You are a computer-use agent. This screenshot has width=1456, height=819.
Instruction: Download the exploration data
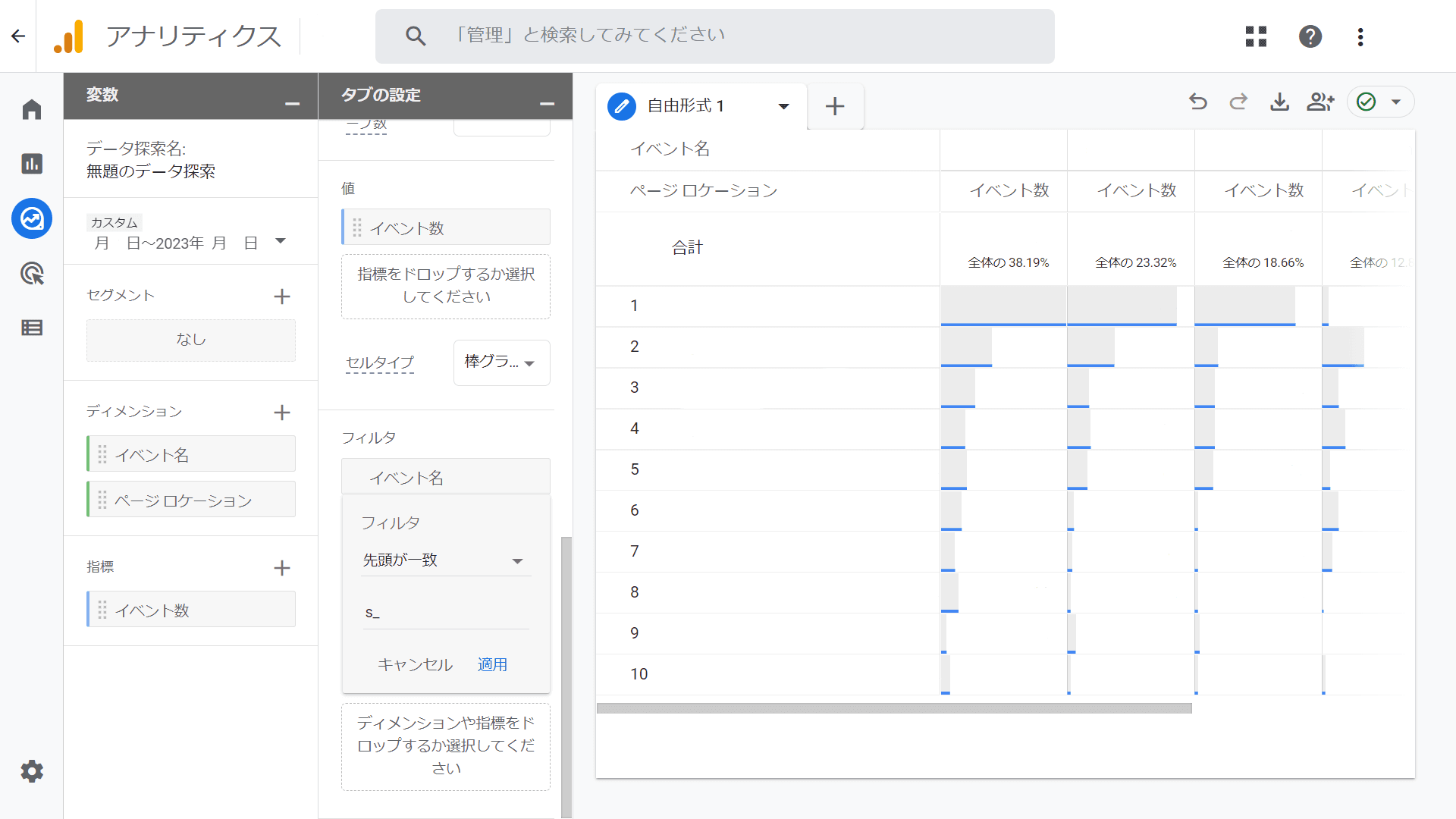(x=1279, y=102)
